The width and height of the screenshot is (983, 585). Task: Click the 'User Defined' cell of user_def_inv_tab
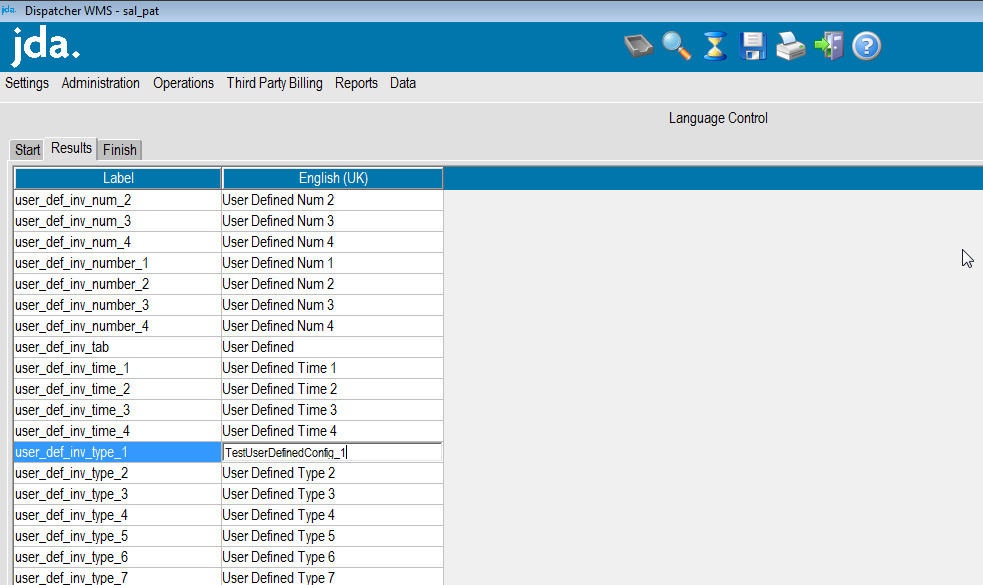click(x=332, y=347)
